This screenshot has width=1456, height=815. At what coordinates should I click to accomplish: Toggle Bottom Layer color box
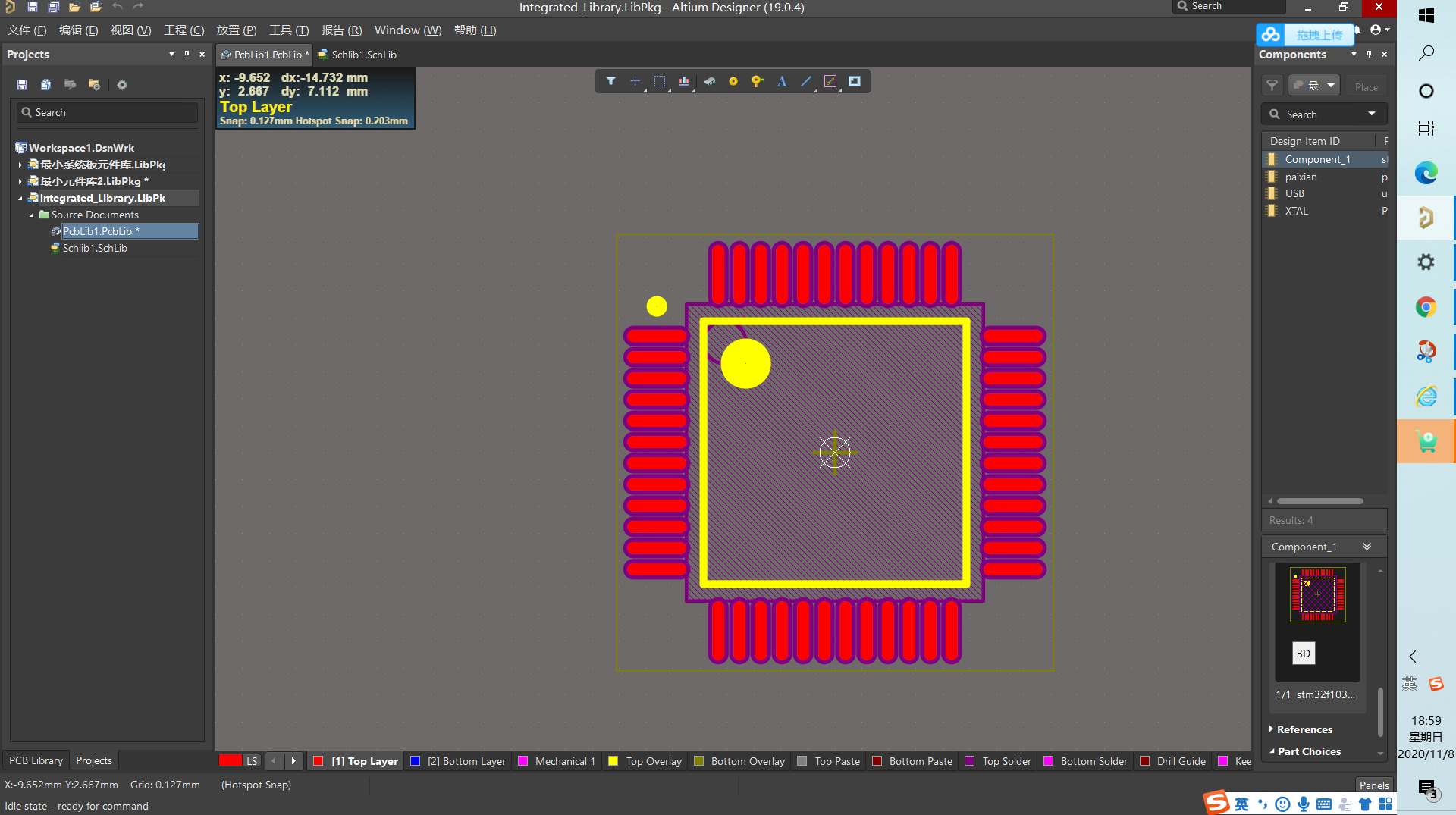pyautogui.click(x=415, y=761)
